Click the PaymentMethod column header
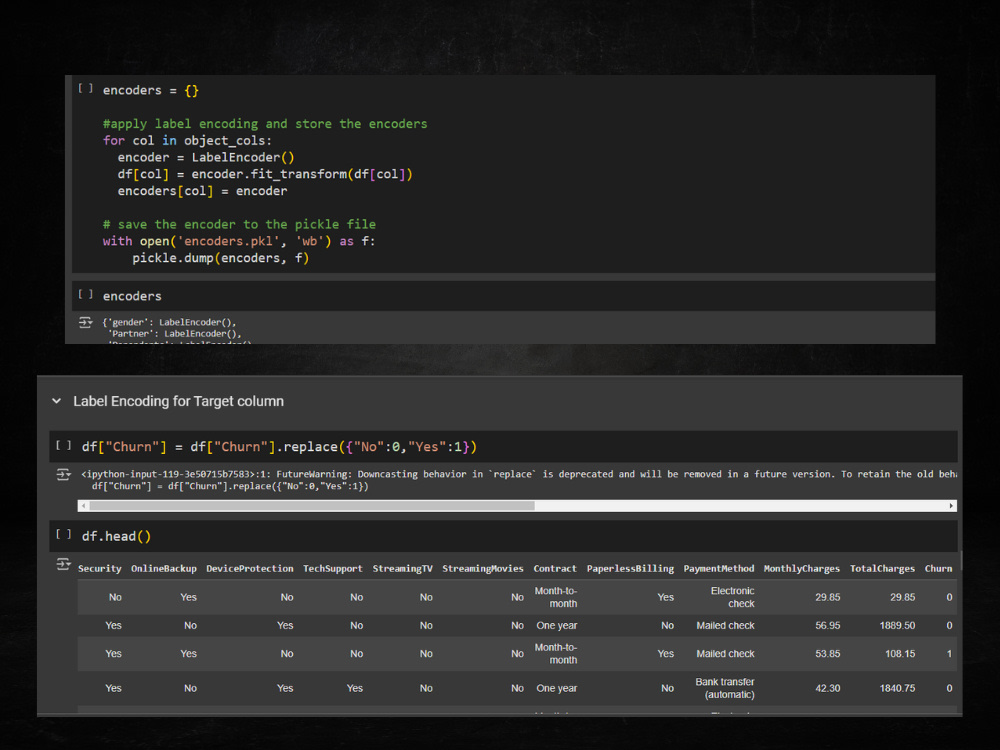This screenshot has height=750, width=1000. coord(719,569)
